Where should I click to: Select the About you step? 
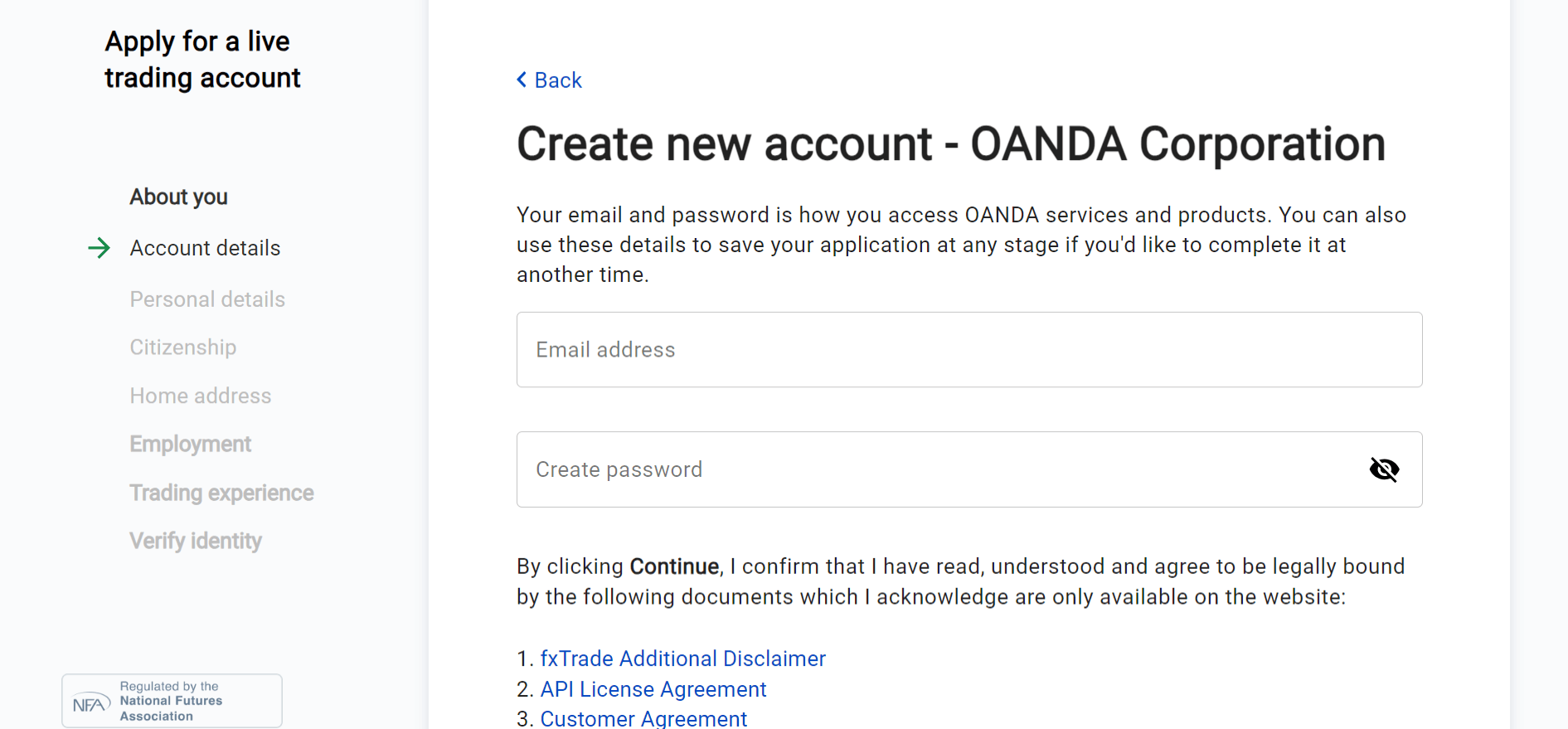pyautogui.click(x=178, y=197)
